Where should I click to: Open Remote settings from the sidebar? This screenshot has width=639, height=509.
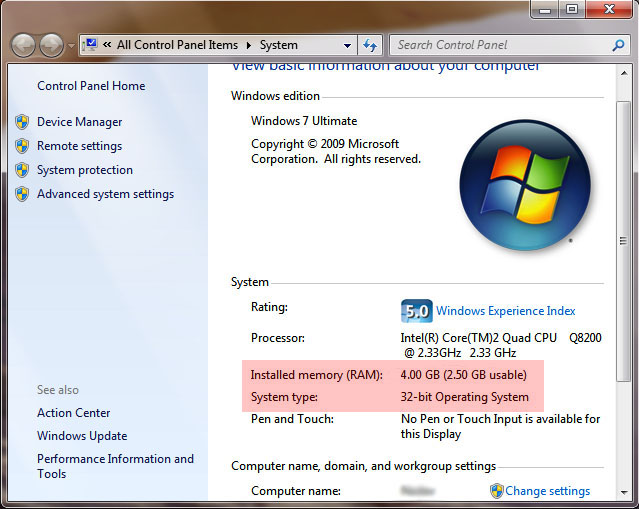(79, 146)
